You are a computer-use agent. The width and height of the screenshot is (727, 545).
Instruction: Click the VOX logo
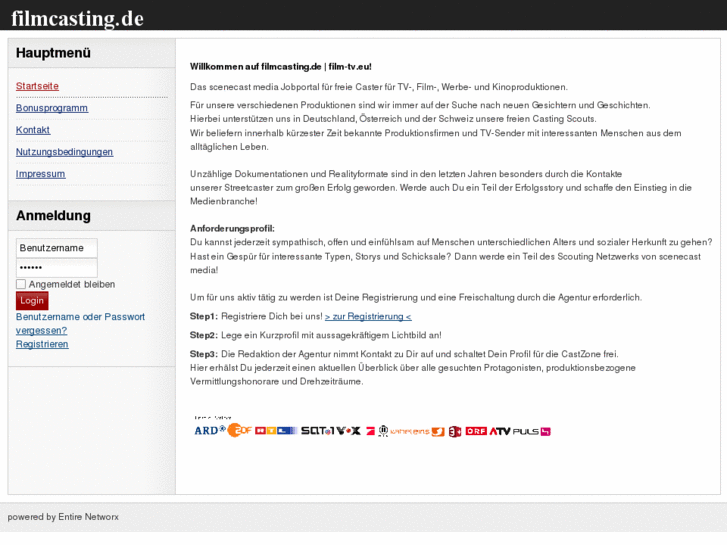[x=348, y=431]
